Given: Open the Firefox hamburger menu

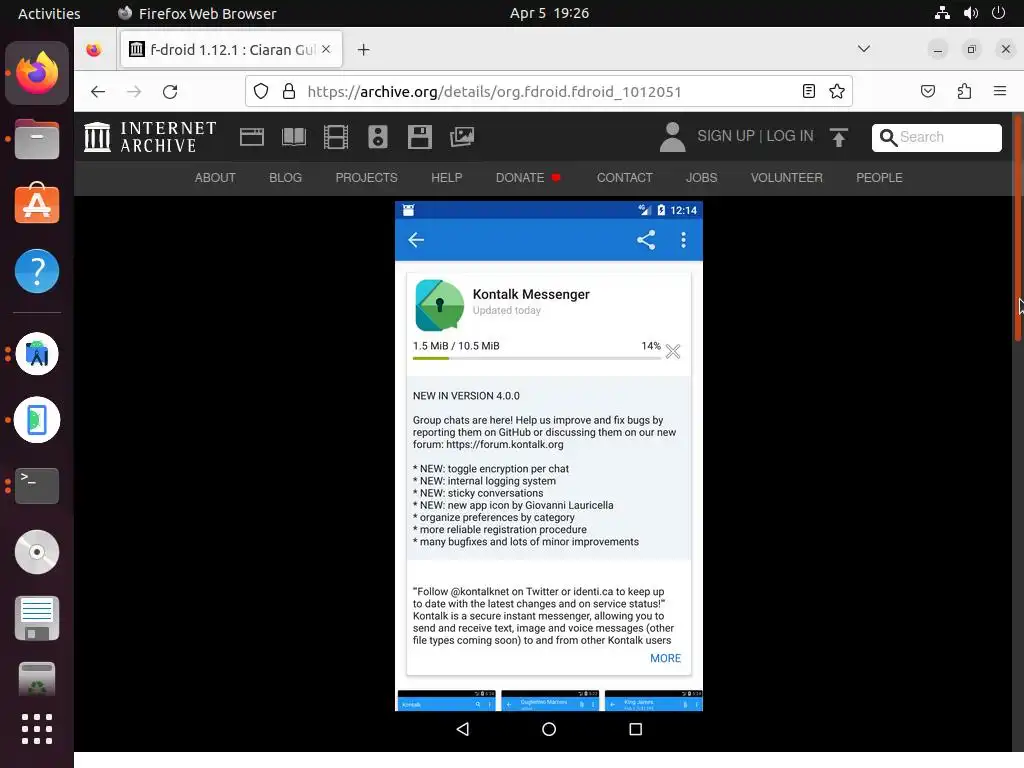Looking at the screenshot, I should coord(1000,91).
